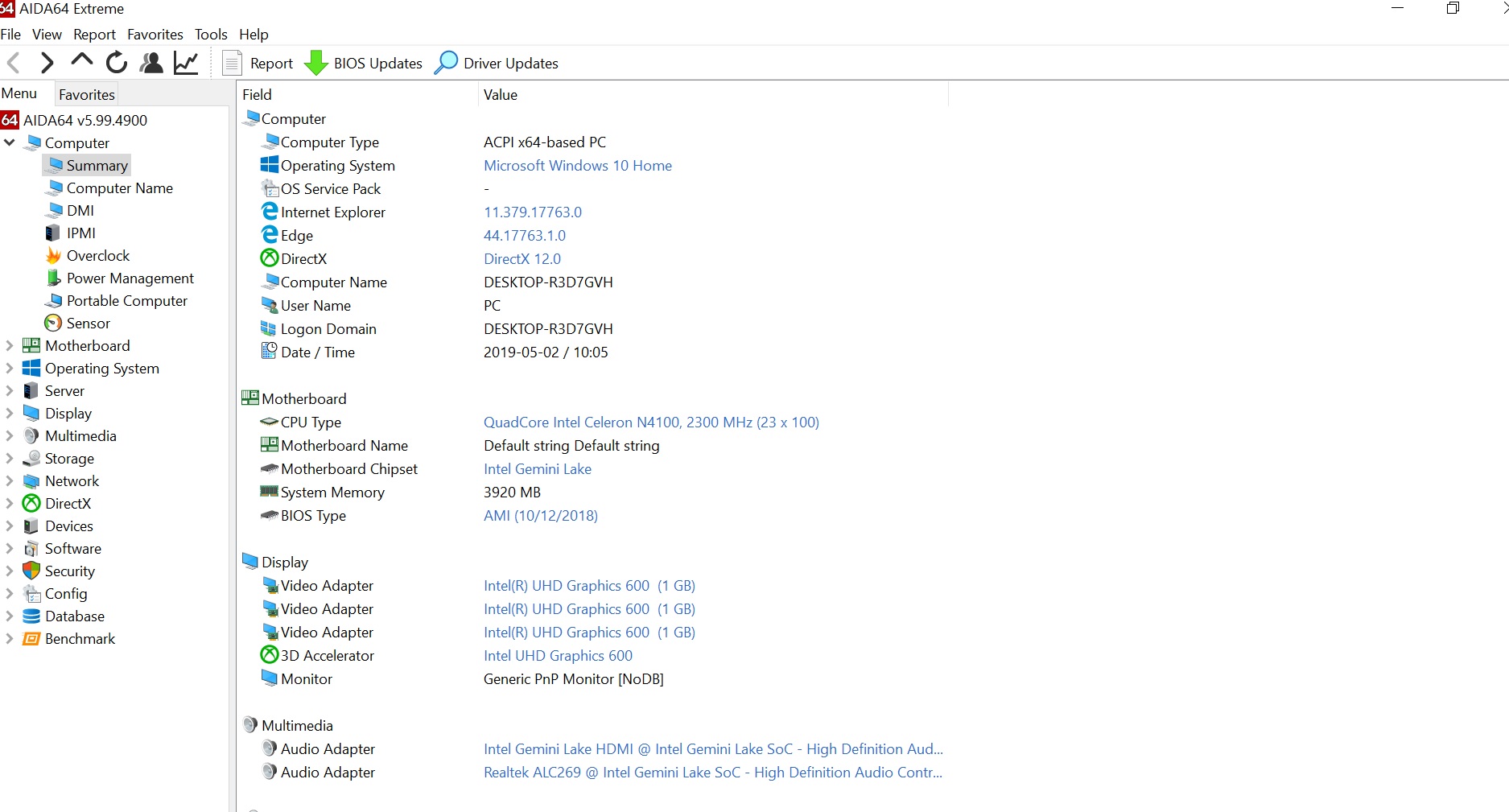Select Computer Name in the left tree
The width and height of the screenshot is (1509, 812).
[119, 188]
